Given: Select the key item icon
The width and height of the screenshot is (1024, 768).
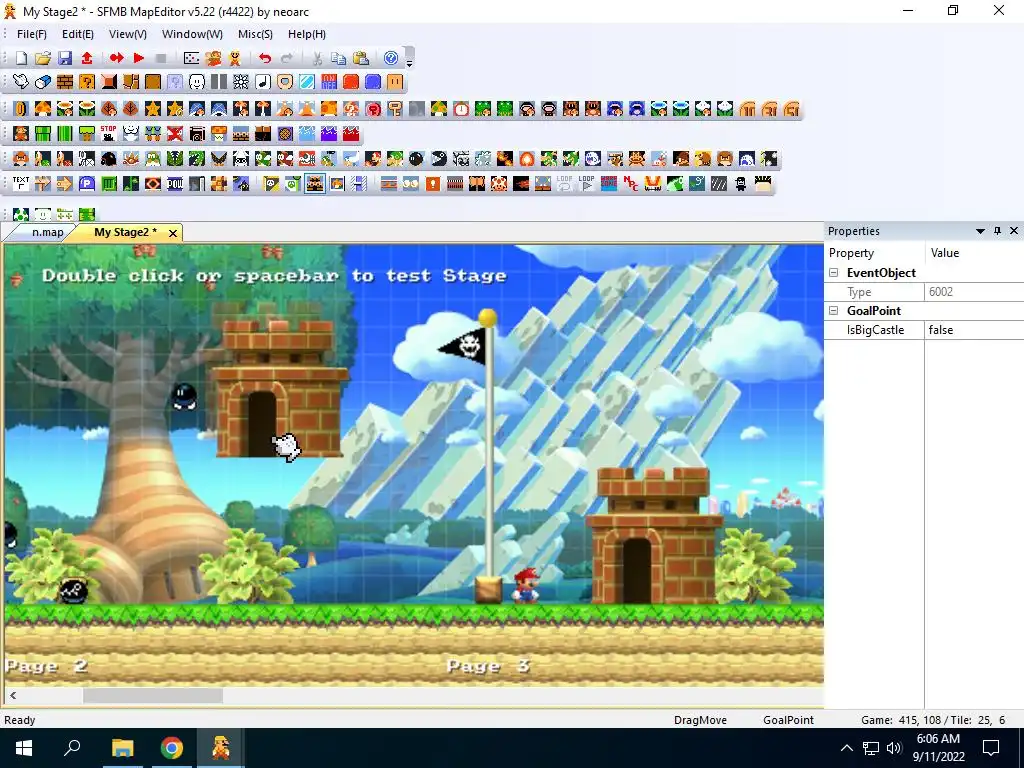Looking at the screenshot, I should (394, 108).
